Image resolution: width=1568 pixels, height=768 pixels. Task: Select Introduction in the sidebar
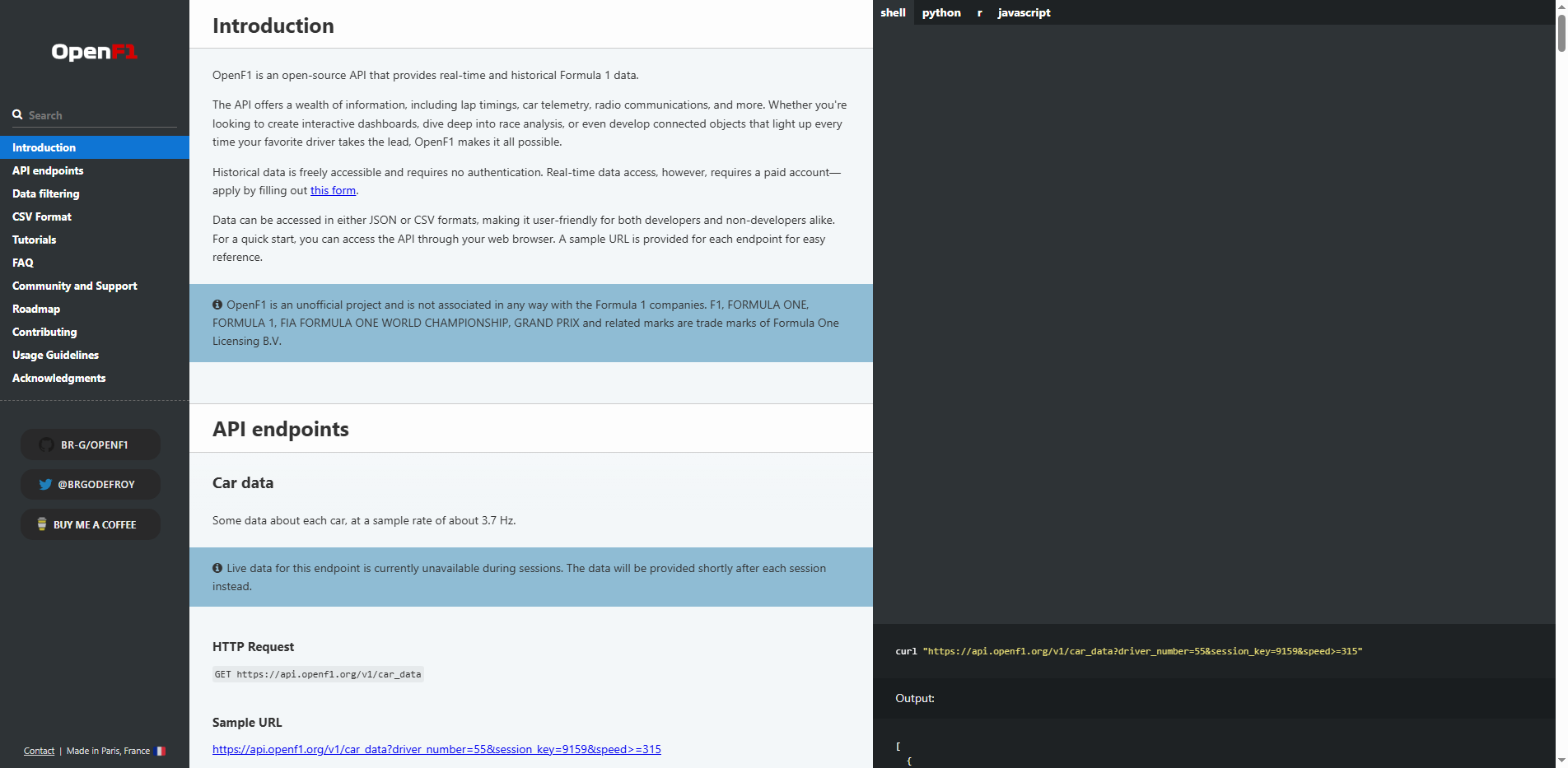(x=95, y=147)
